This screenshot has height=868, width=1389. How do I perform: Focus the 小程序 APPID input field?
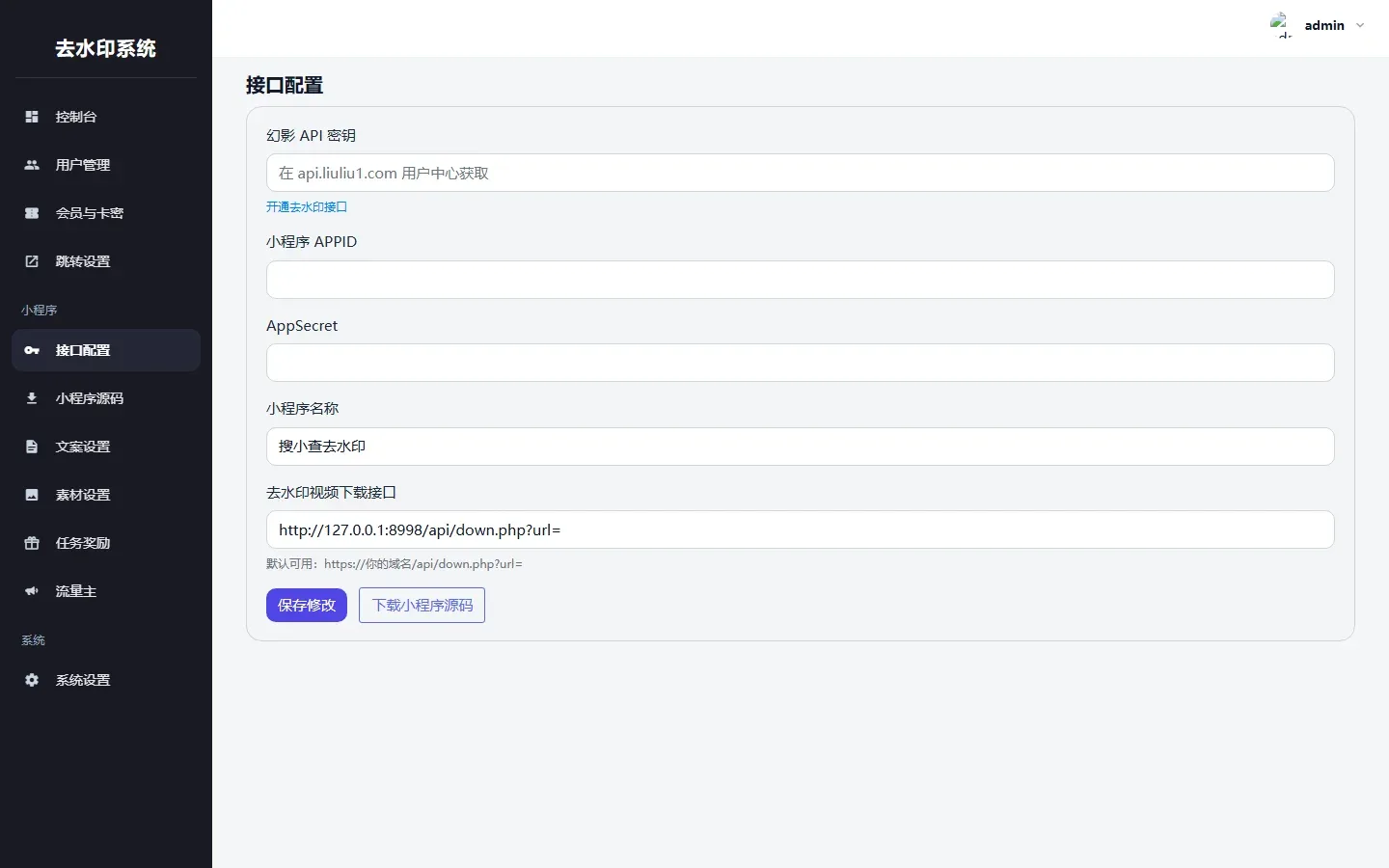click(801, 280)
